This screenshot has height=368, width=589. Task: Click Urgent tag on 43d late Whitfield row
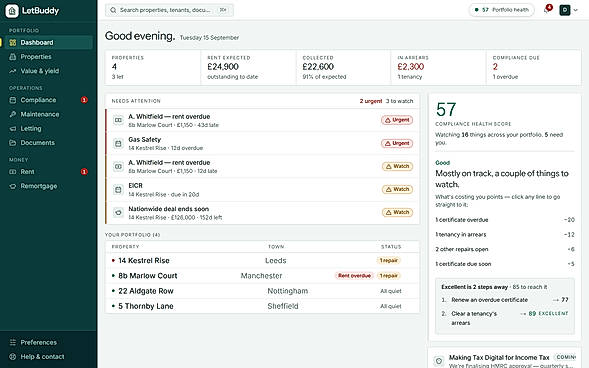[x=397, y=120]
